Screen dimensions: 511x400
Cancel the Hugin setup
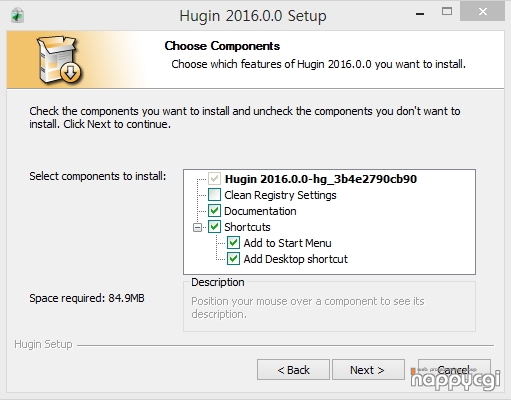pos(454,369)
